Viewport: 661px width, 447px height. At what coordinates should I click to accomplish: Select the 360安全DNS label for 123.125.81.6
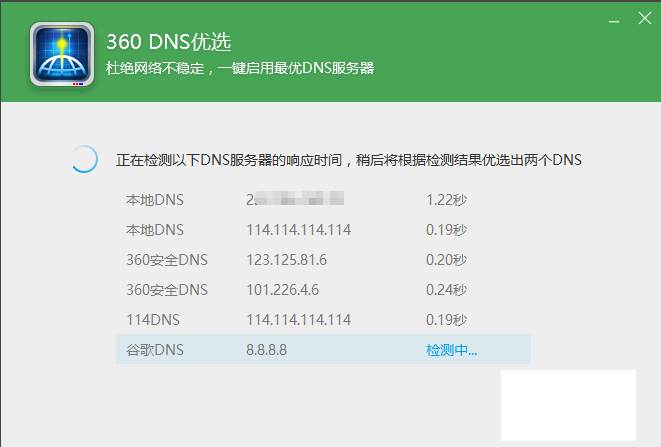coord(167,260)
